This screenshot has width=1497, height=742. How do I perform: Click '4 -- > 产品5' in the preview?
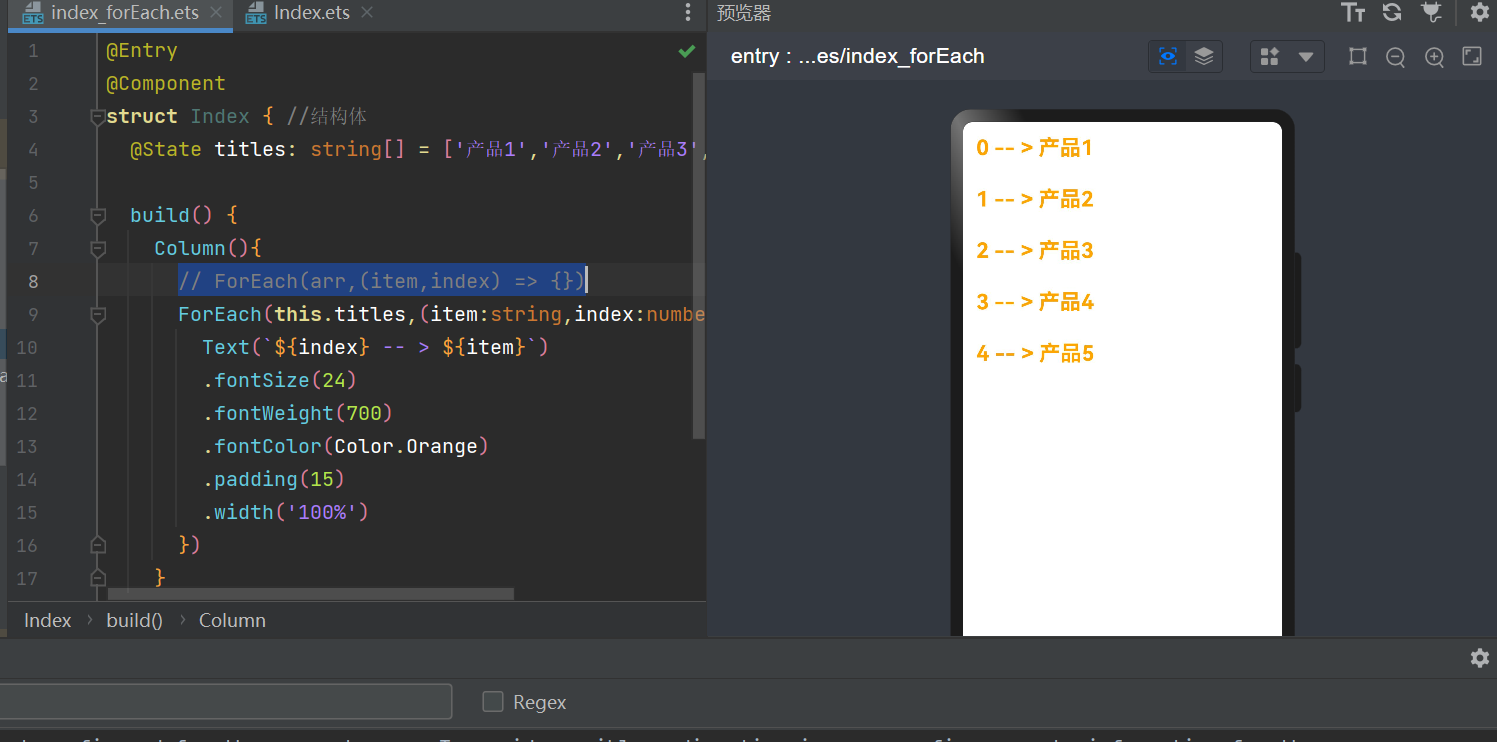pos(1035,353)
